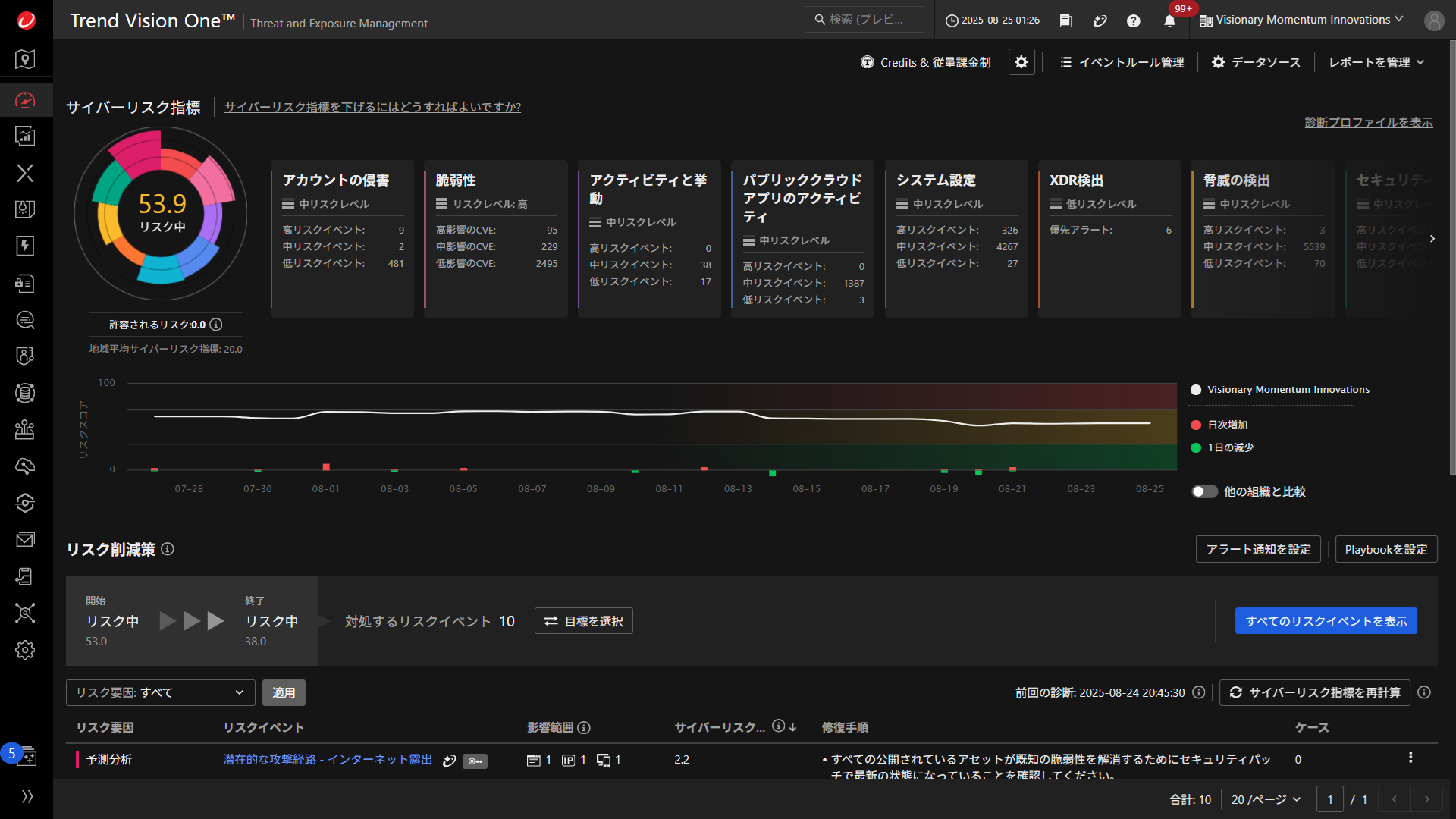Open データソース menu item

click(1256, 62)
